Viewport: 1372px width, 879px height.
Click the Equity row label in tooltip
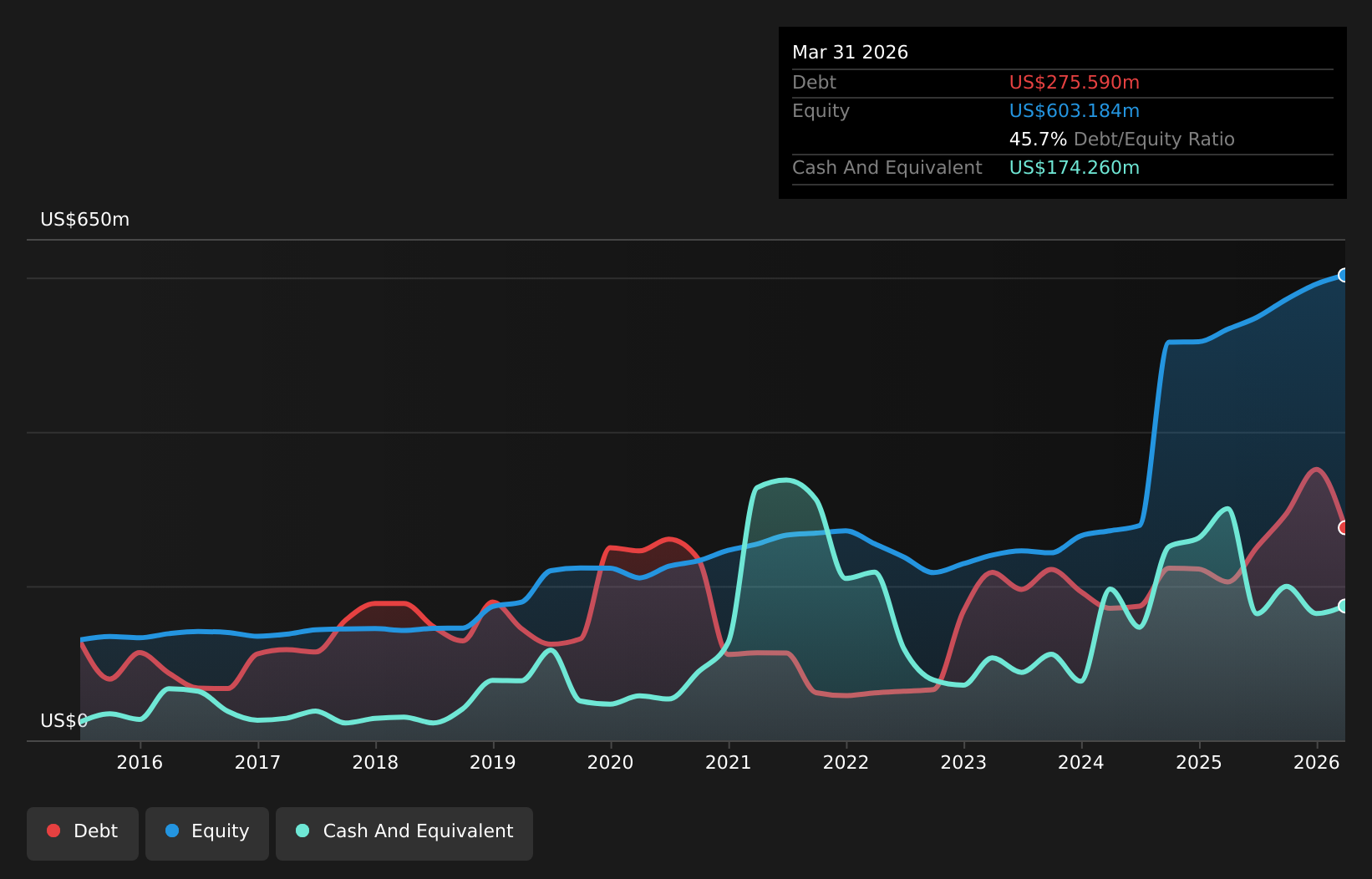pyautogui.click(x=821, y=111)
